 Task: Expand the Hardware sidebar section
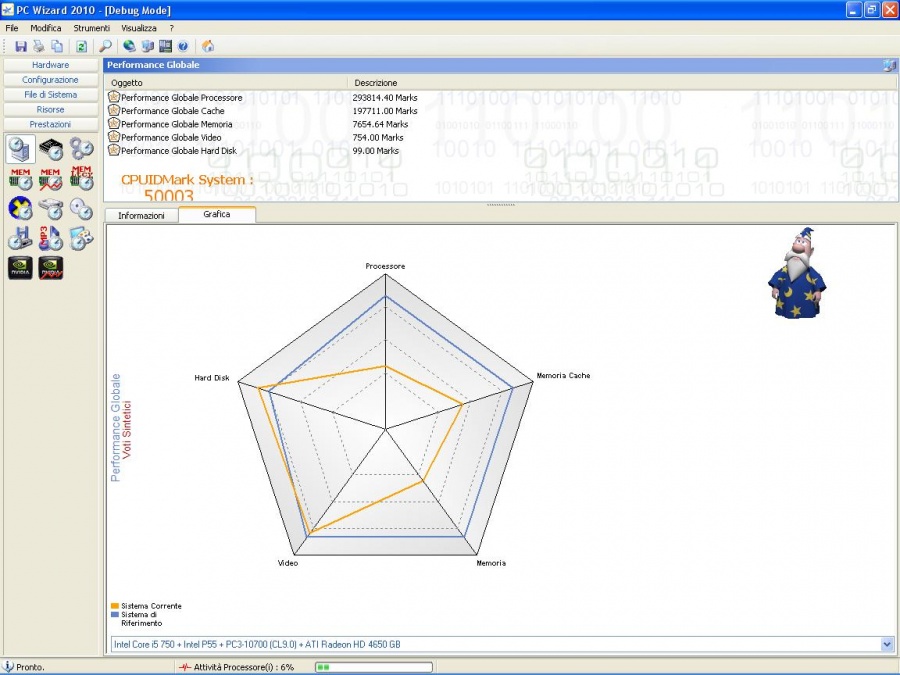click(x=51, y=65)
